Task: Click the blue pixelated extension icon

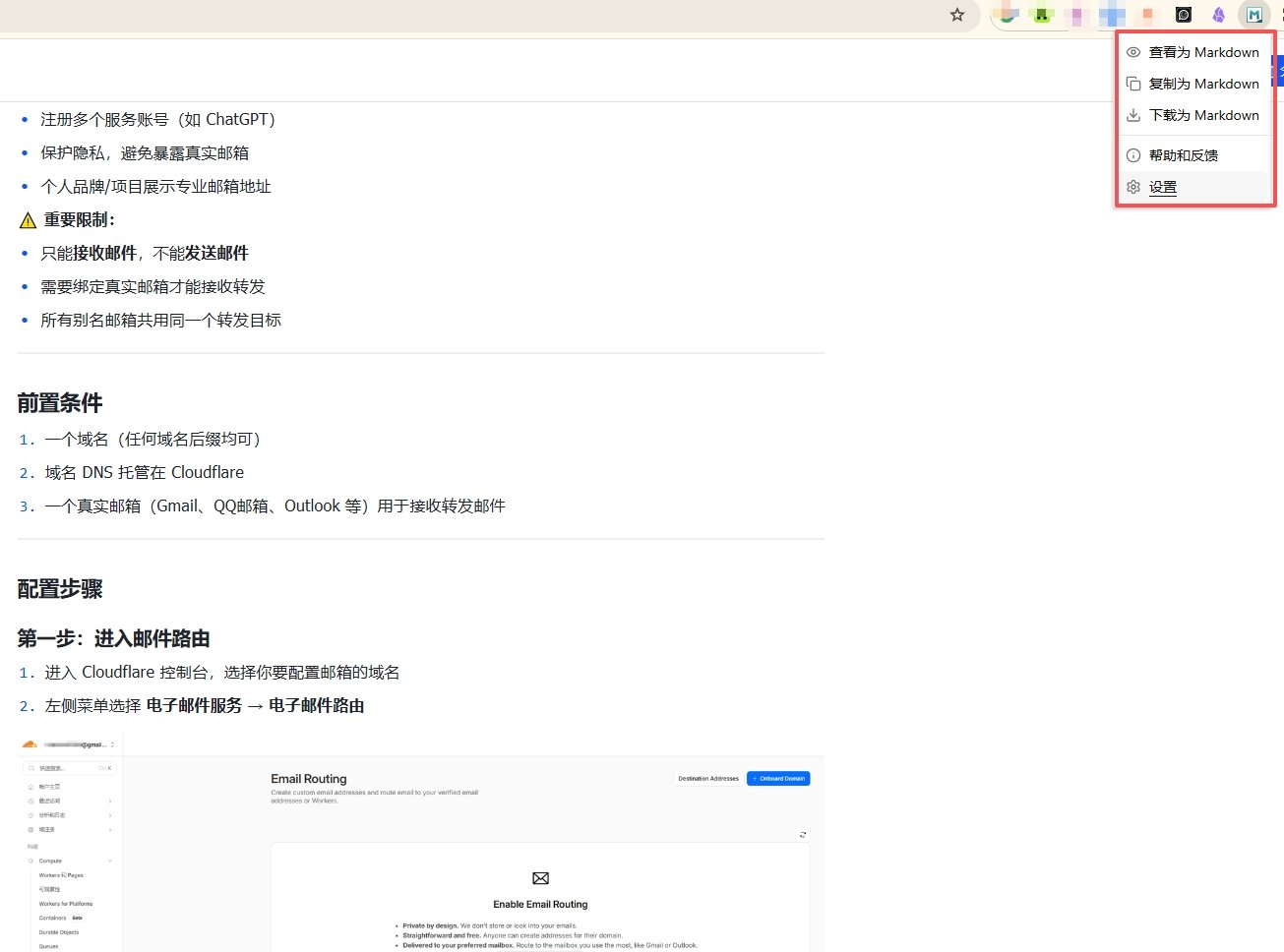Action: [x=1113, y=15]
